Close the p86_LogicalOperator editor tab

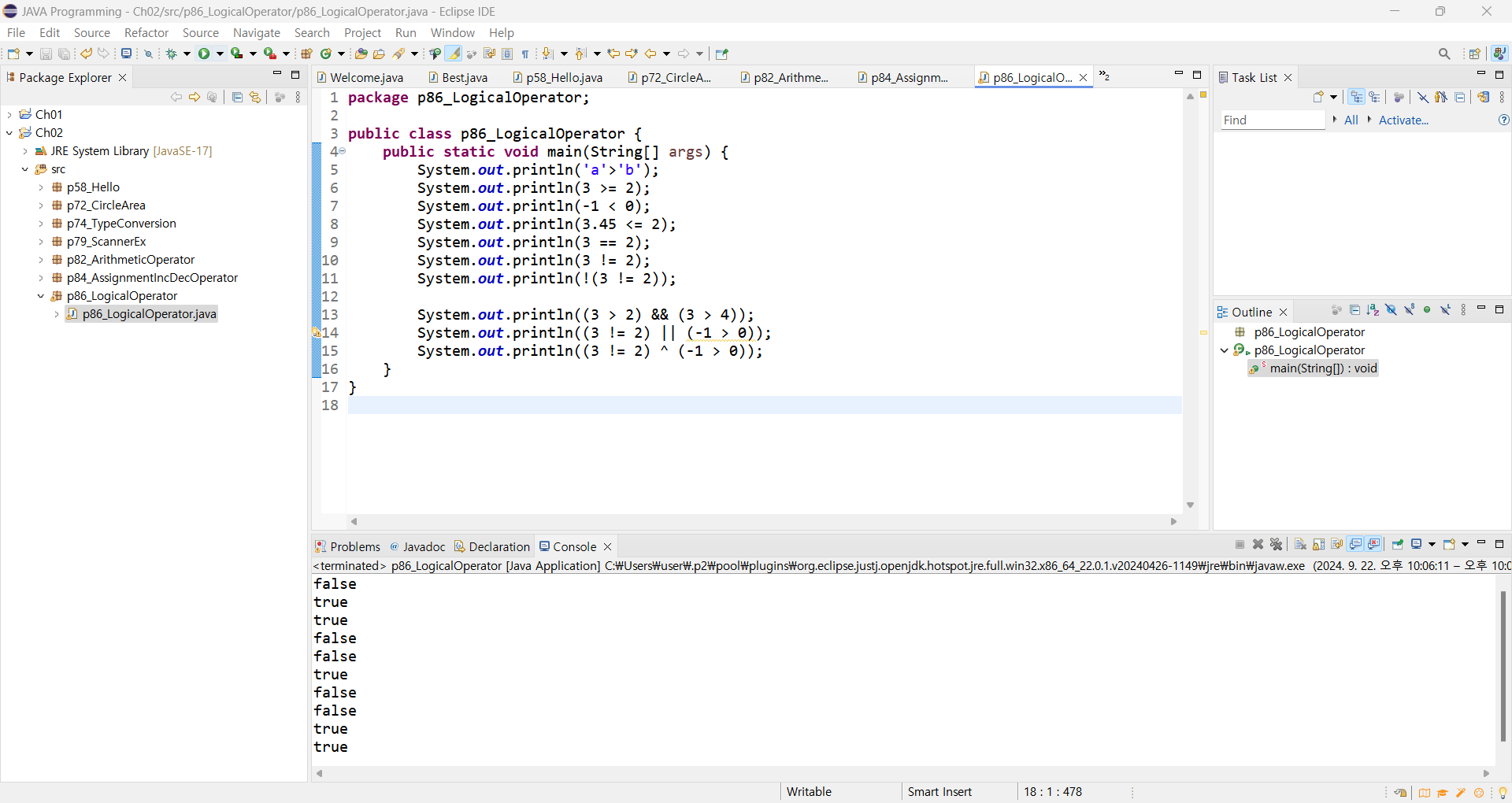pos(1084,77)
